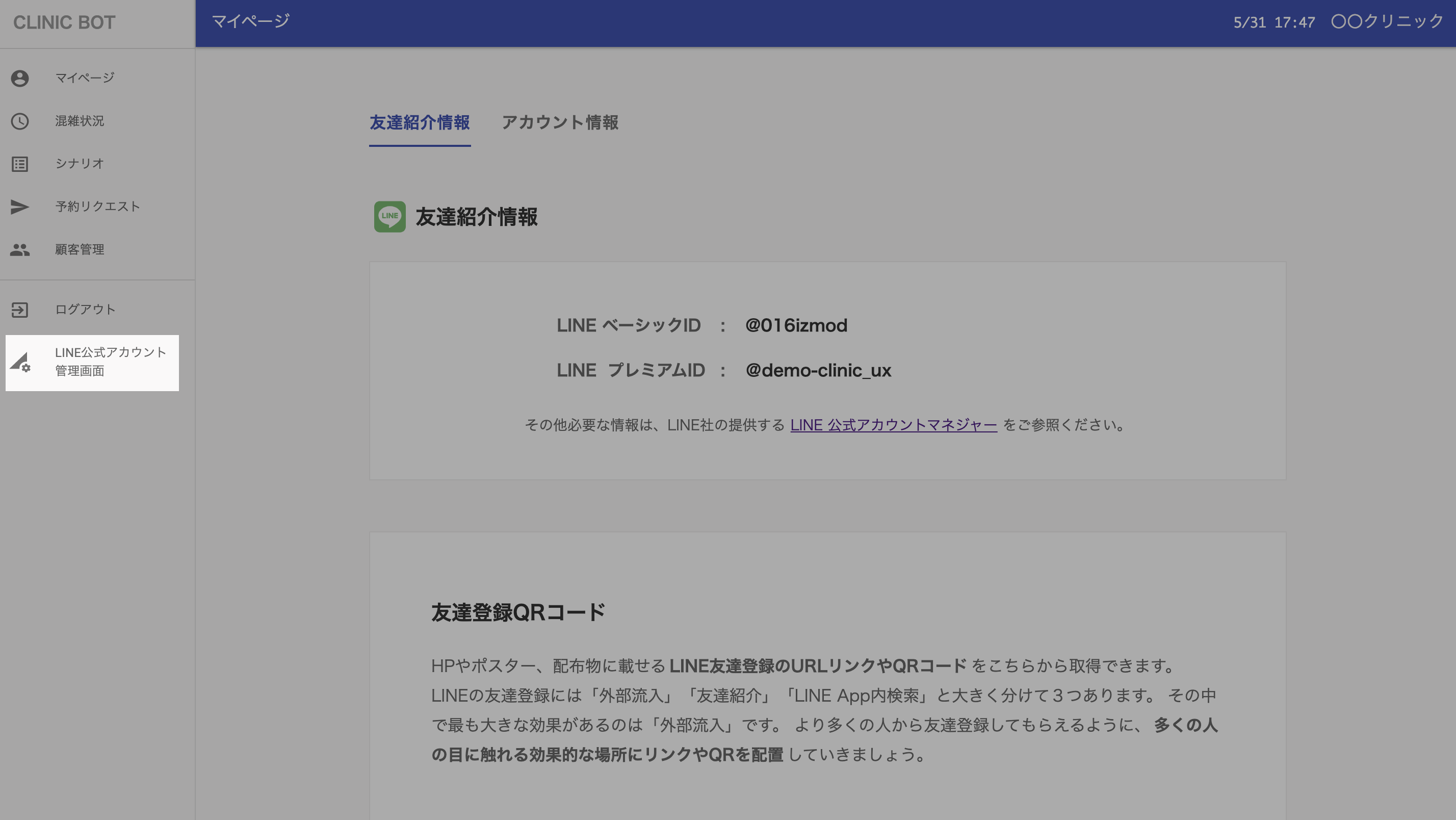Click the paper plane 予約リクエスト icon
Screen dimensions: 1456x820
pyautogui.click(x=20, y=207)
